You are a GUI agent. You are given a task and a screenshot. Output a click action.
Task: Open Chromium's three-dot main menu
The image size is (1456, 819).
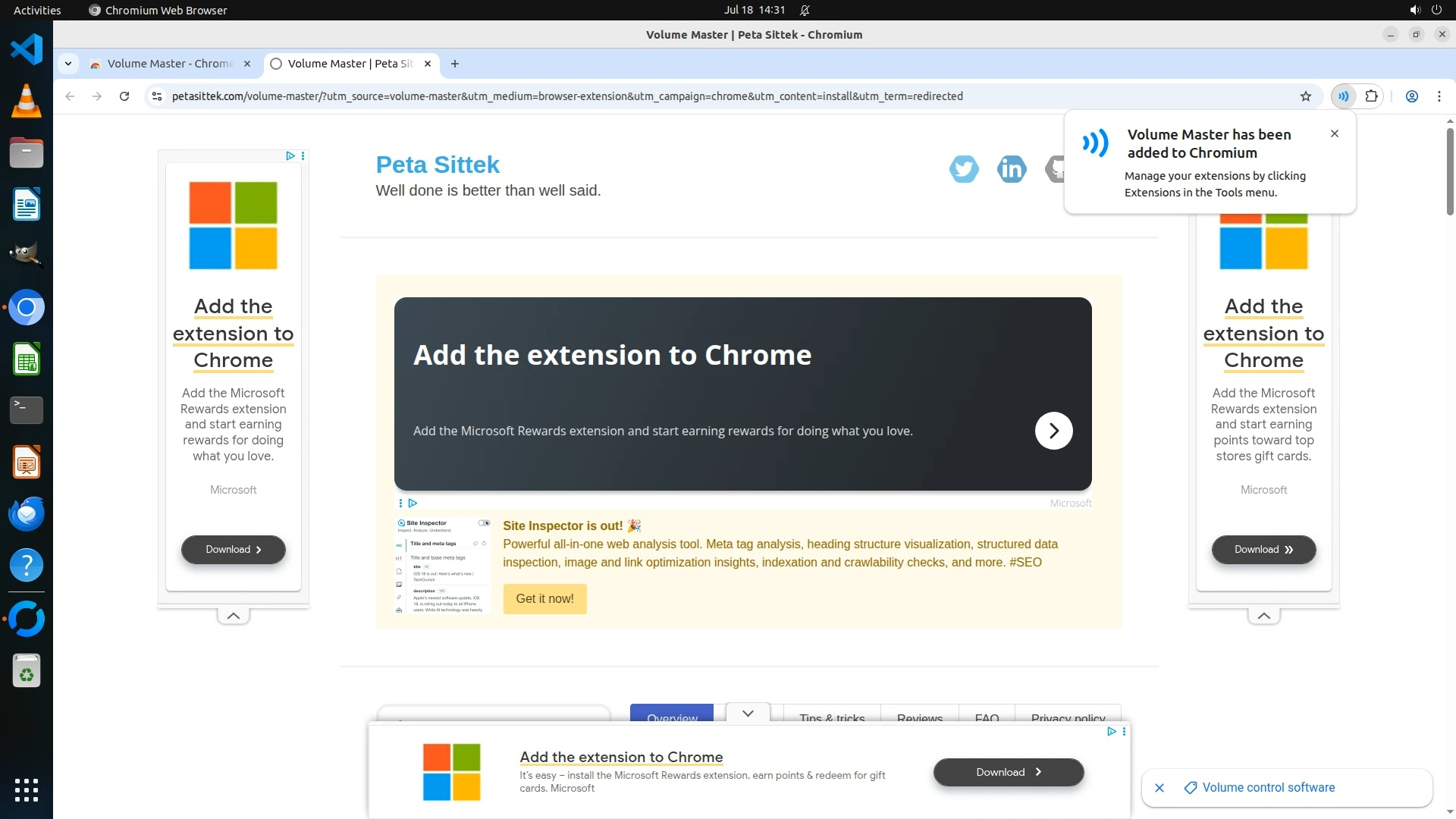point(1439,96)
